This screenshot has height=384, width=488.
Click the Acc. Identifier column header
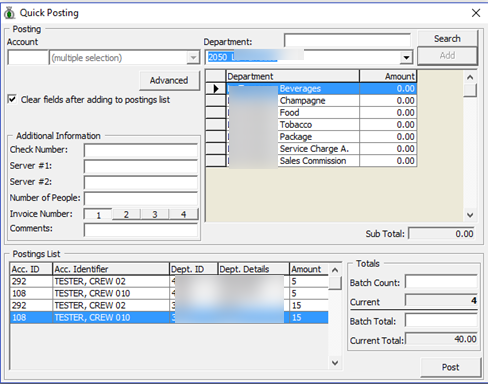[111, 269]
